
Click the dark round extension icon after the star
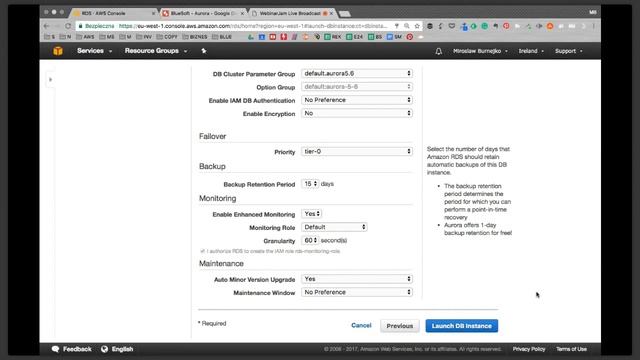(x=430, y=26)
